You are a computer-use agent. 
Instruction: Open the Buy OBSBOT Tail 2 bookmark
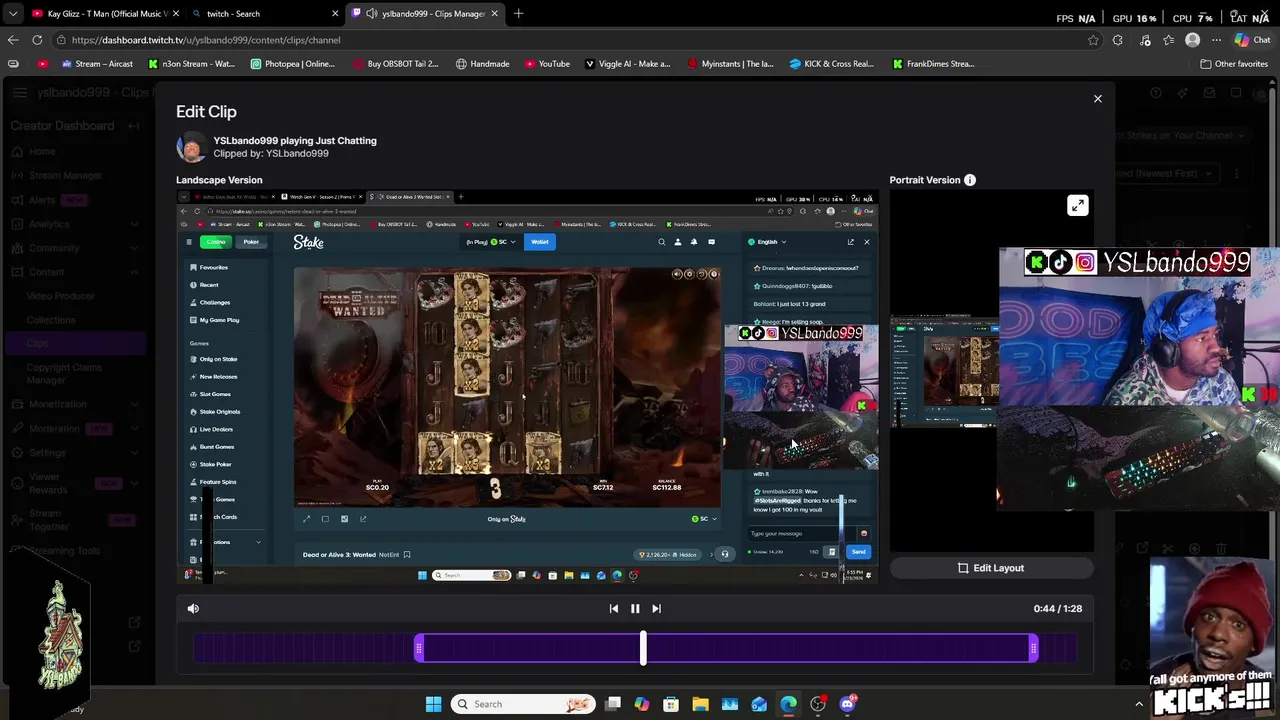pyautogui.click(x=396, y=64)
